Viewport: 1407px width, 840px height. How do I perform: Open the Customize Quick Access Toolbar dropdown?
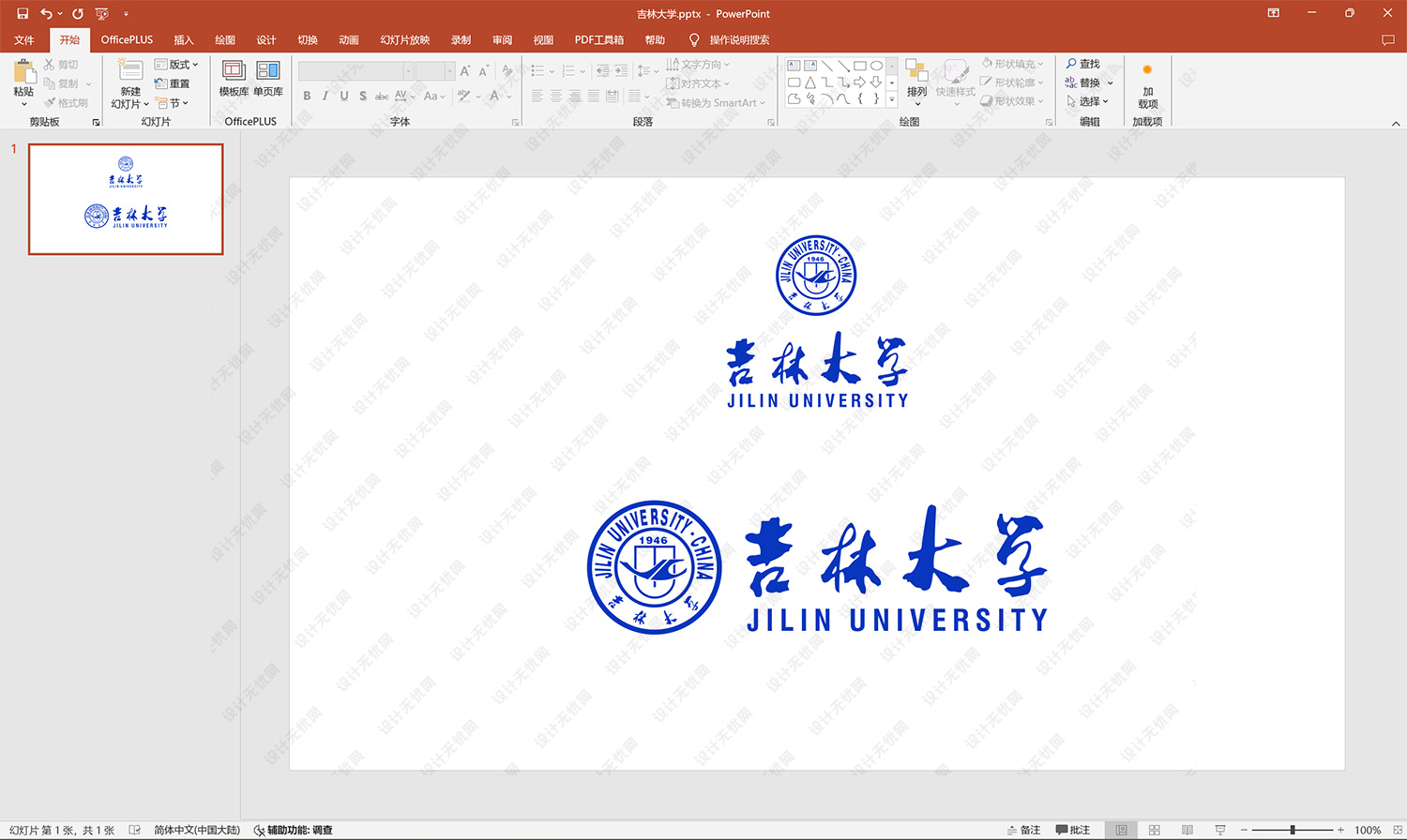(126, 14)
